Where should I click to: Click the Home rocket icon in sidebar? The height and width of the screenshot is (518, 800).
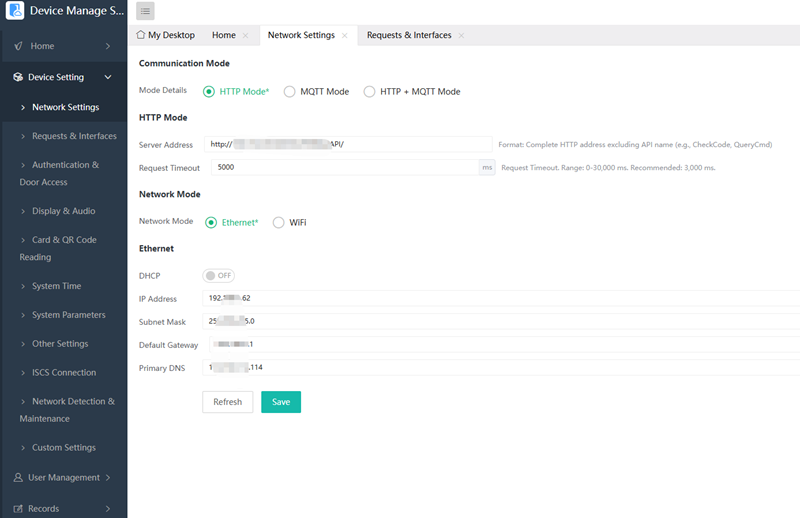18,46
